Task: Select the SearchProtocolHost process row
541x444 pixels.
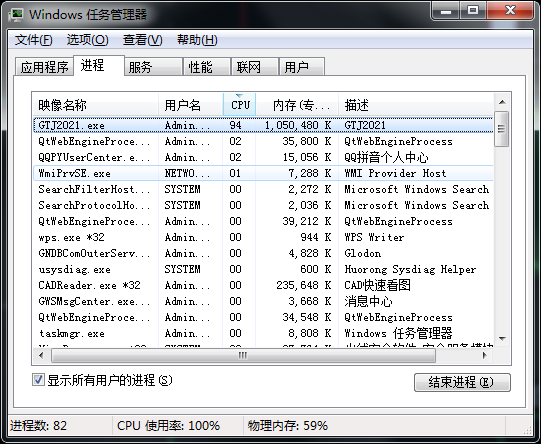Action: (263, 205)
